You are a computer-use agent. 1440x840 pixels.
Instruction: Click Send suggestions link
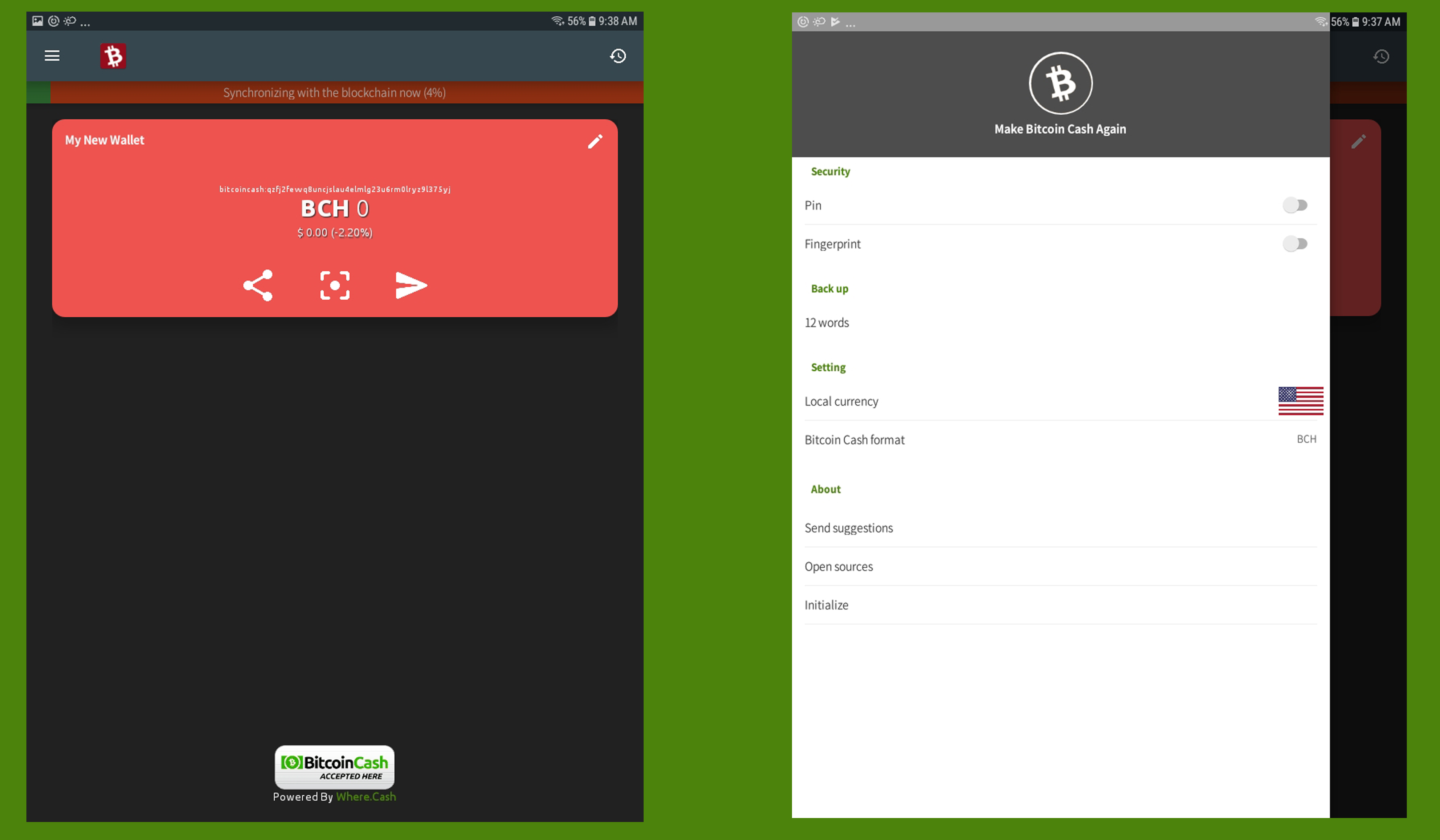point(848,527)
